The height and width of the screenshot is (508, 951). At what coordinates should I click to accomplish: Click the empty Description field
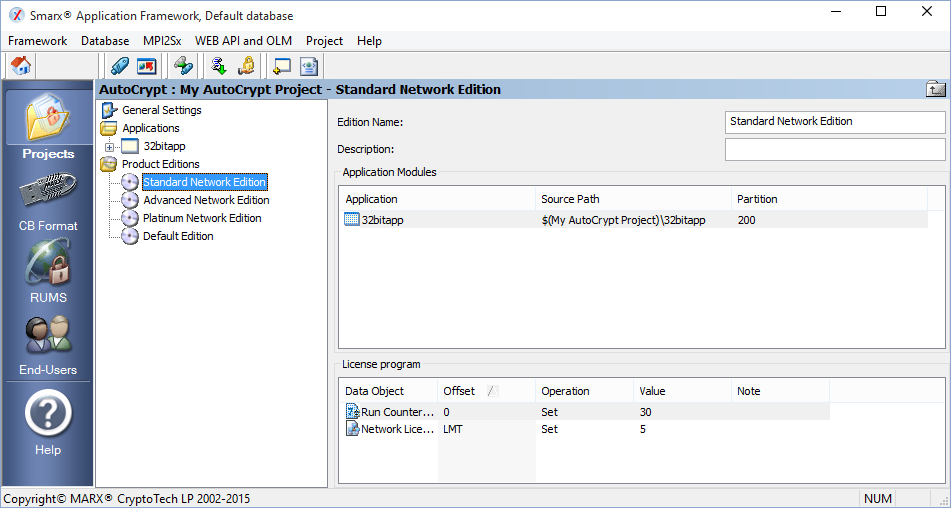click(x=834, y=149)
